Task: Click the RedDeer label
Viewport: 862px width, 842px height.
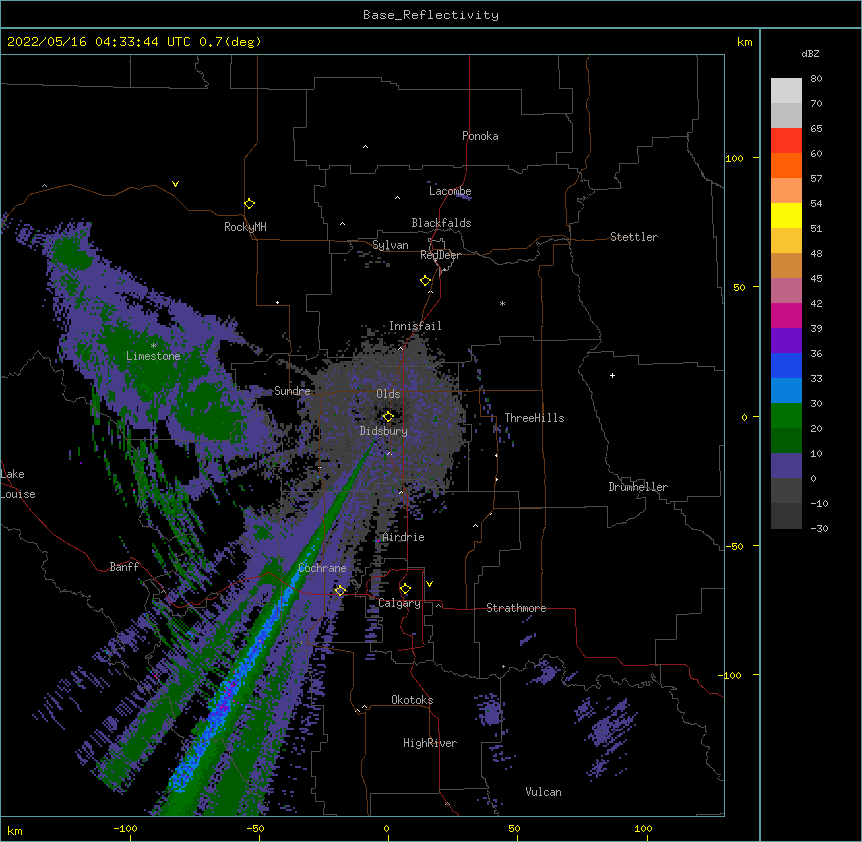Action: [x=440, y=255]
